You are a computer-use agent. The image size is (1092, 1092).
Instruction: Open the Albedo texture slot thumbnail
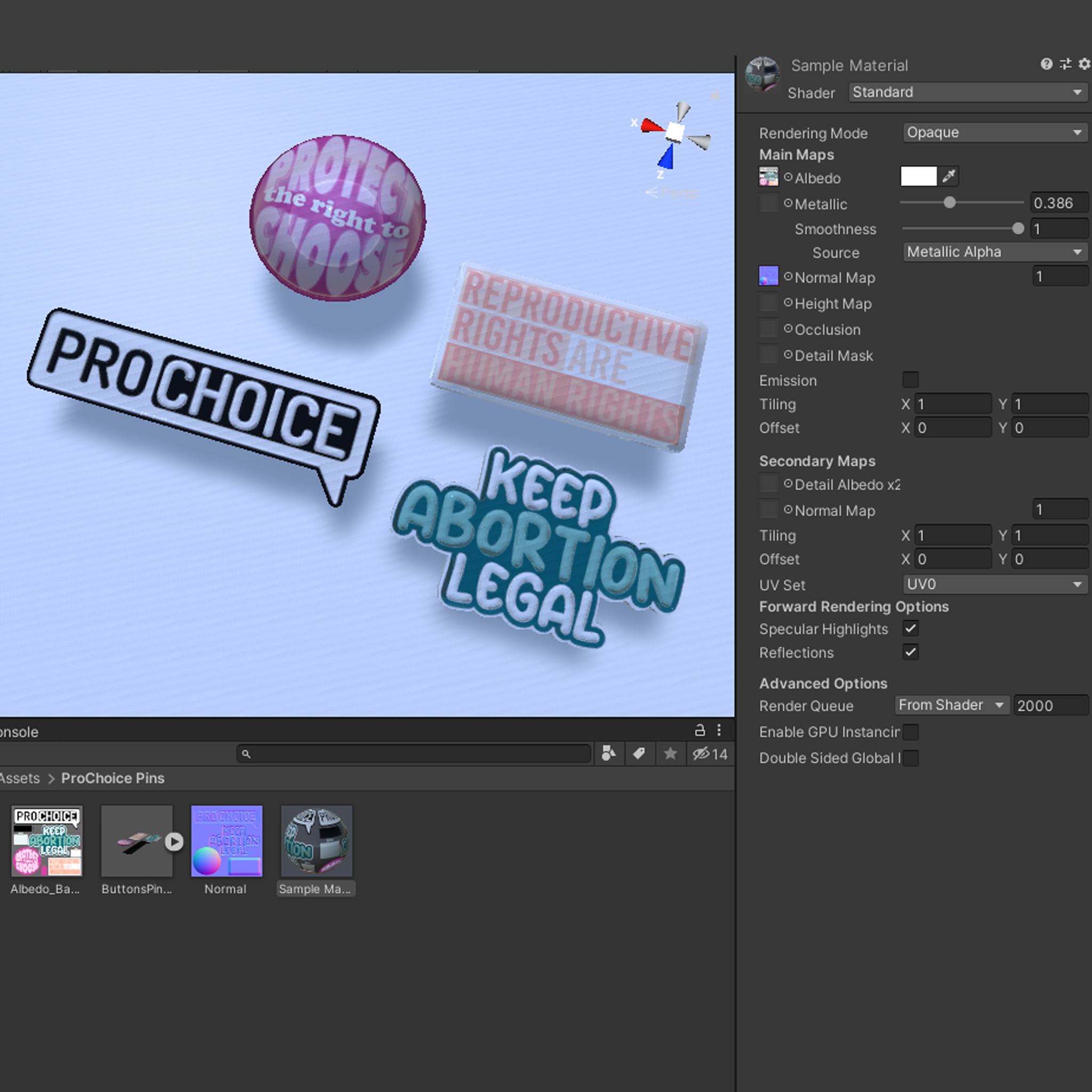tap(768, 176)
